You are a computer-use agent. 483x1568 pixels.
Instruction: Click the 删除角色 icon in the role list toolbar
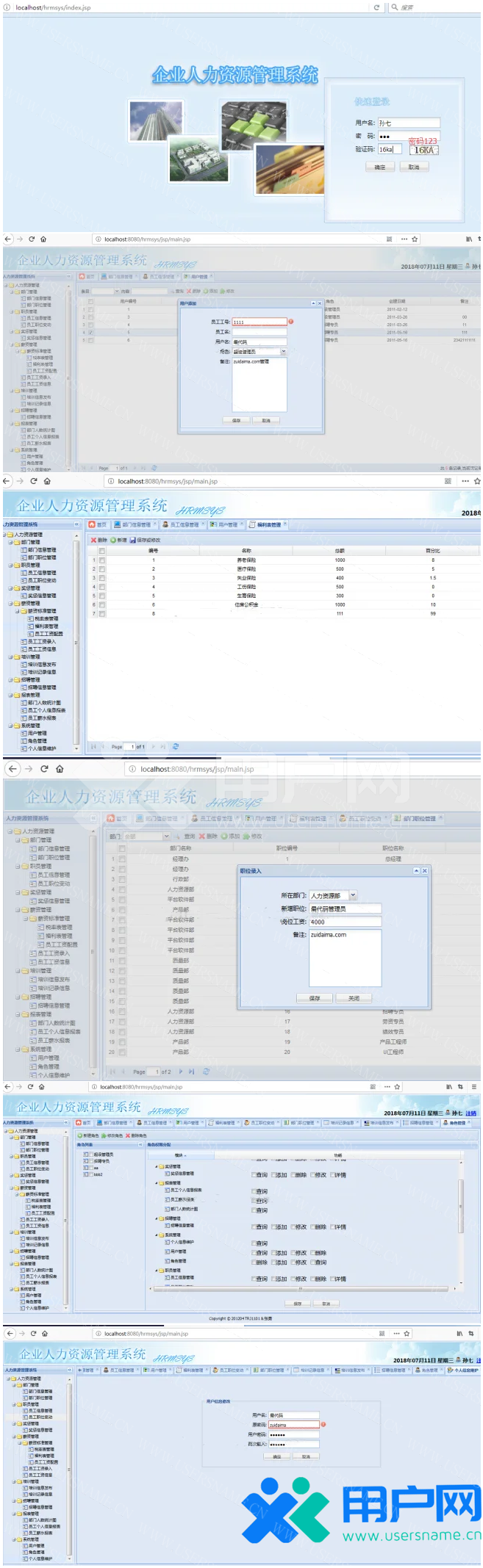tap(128, 1135)
